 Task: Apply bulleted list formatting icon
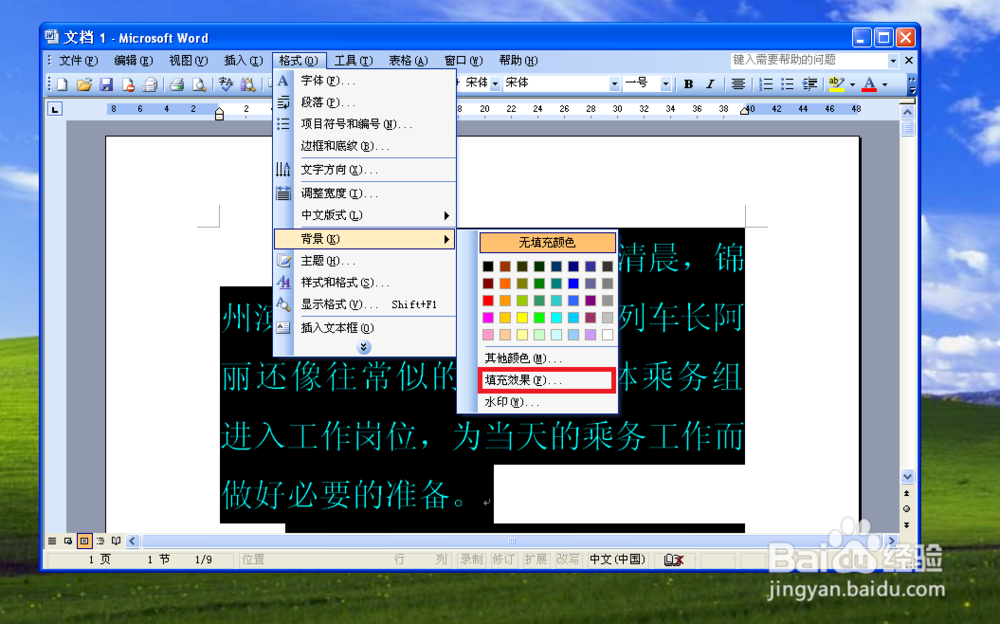(788, 84)
